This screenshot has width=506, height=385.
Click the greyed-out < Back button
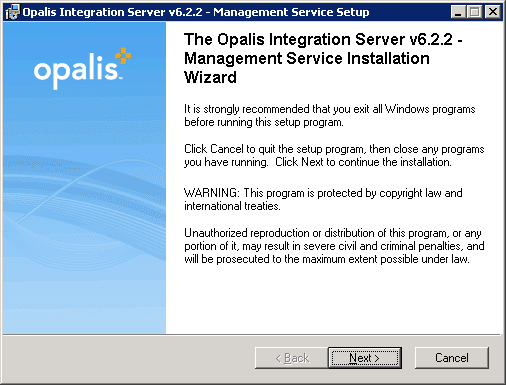(x=292, y=358)
